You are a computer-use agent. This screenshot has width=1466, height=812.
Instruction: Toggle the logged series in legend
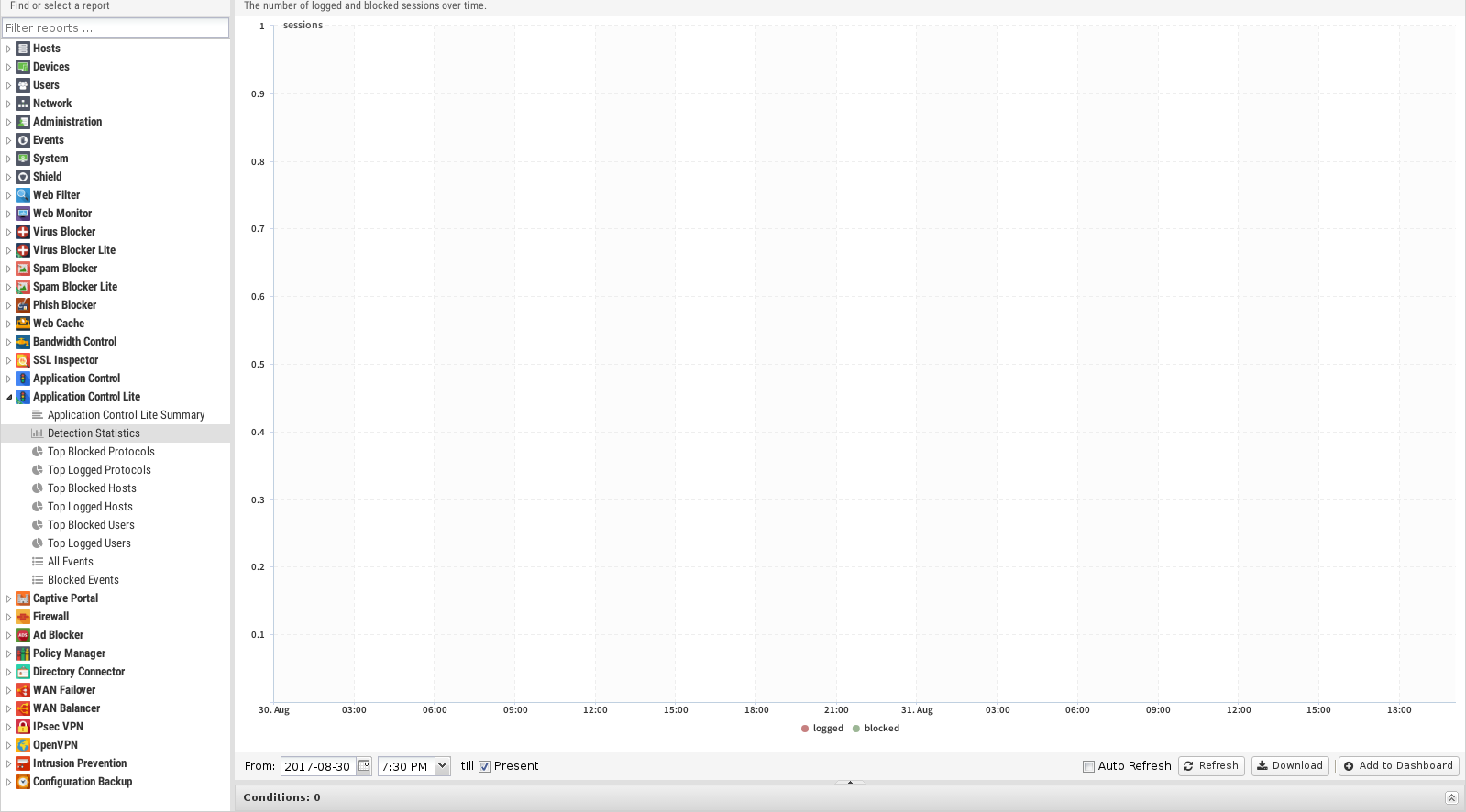[822, 729]
